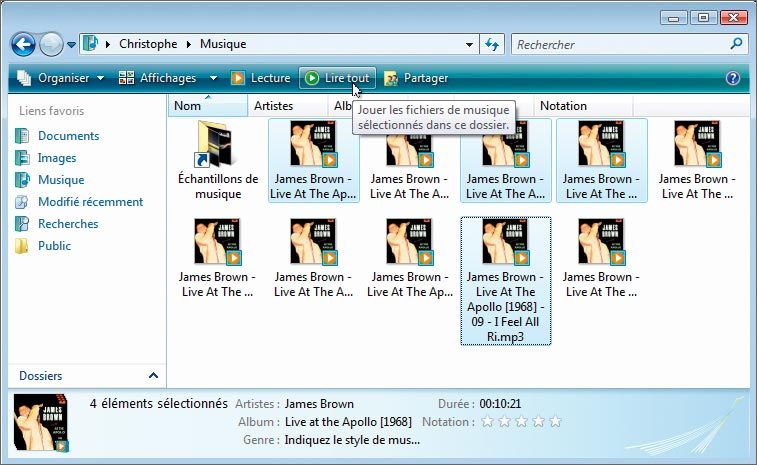
Task: Click the Liens favoris heading
Action: (x=52, y=111)
